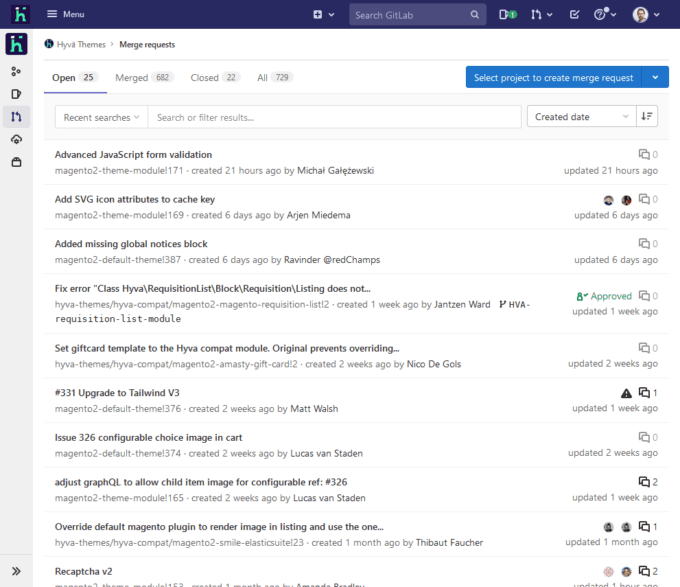The image size is (680, 587).
Task: Open Added missing global notices block
Action: coord(131,244)
